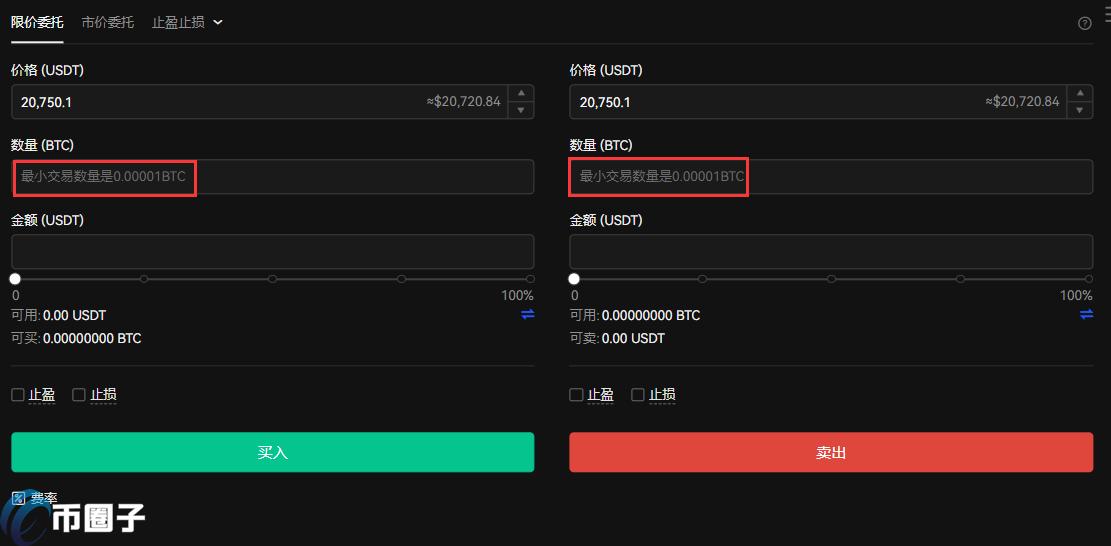Decrease sell price with down arrow

[1079, 110]
